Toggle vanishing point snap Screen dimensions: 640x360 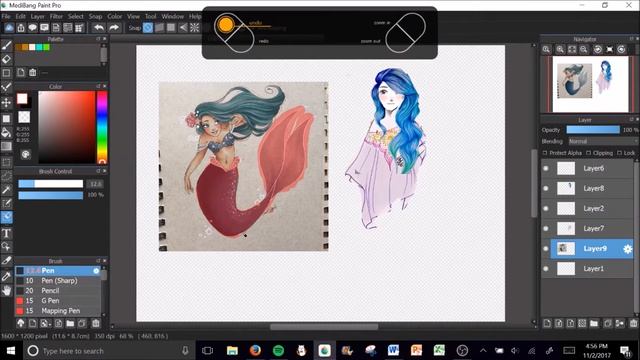coord(183,28)
